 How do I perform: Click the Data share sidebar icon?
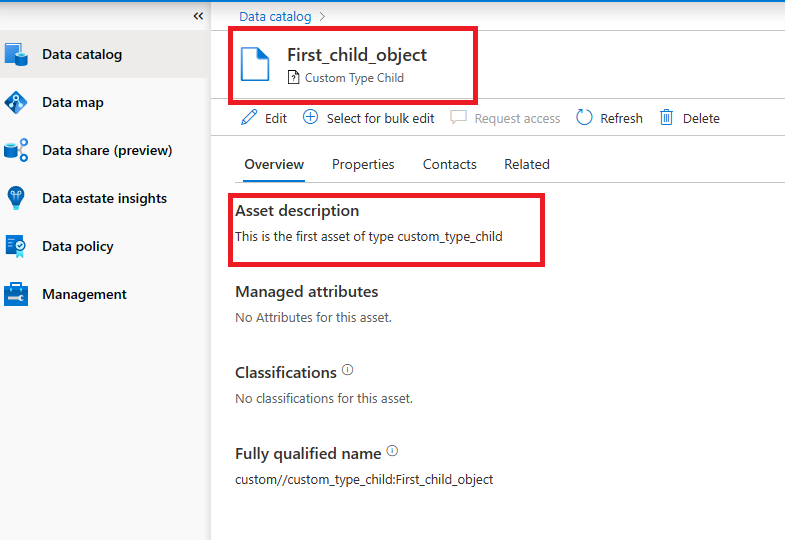(x=16, y=150)
